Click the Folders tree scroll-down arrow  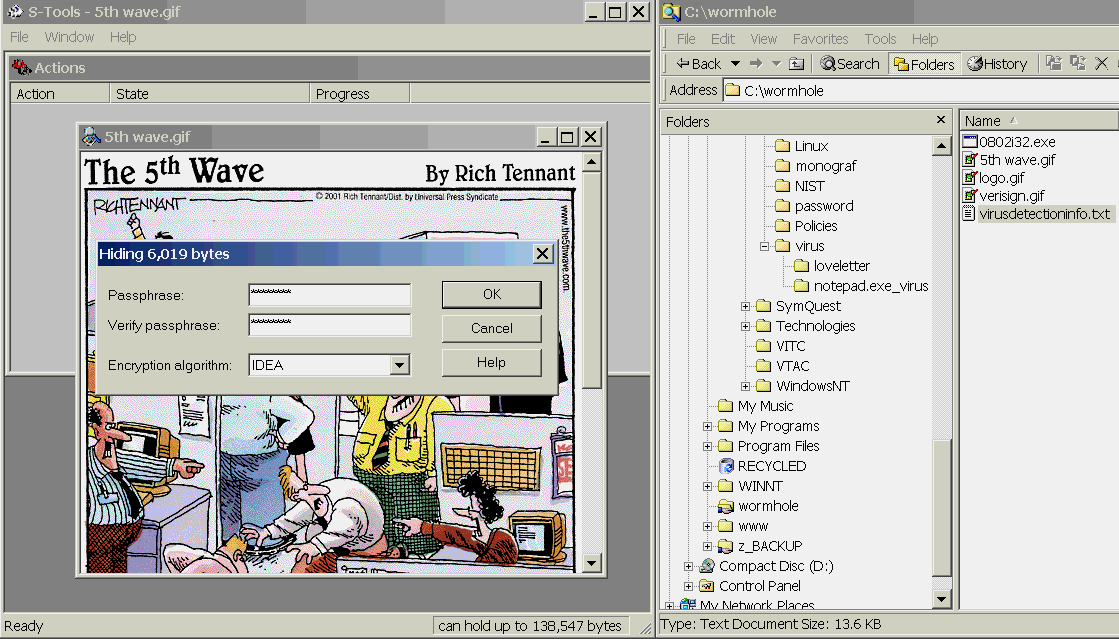(942, 599)
